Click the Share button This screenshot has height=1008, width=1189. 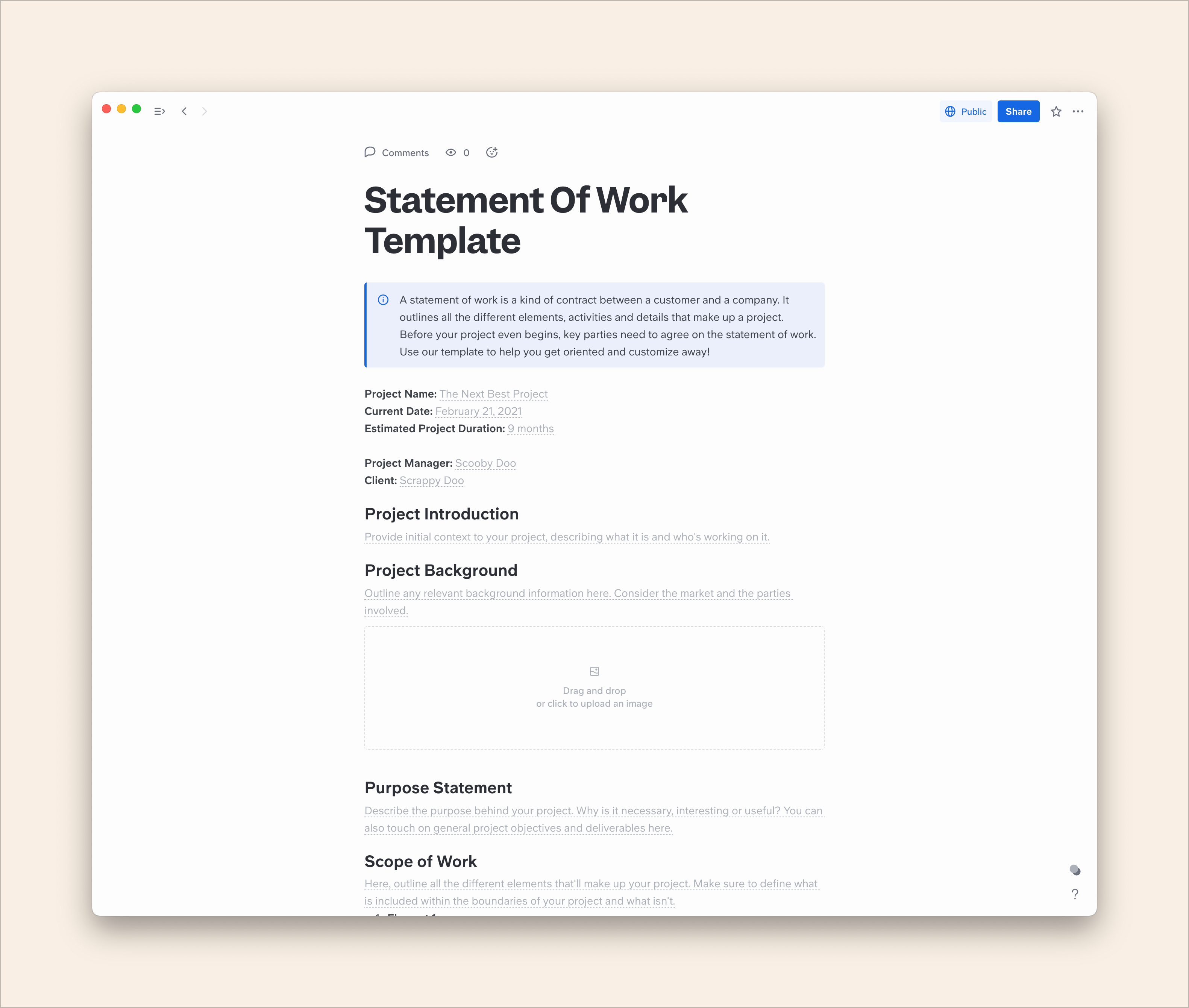click(1019, 111)
